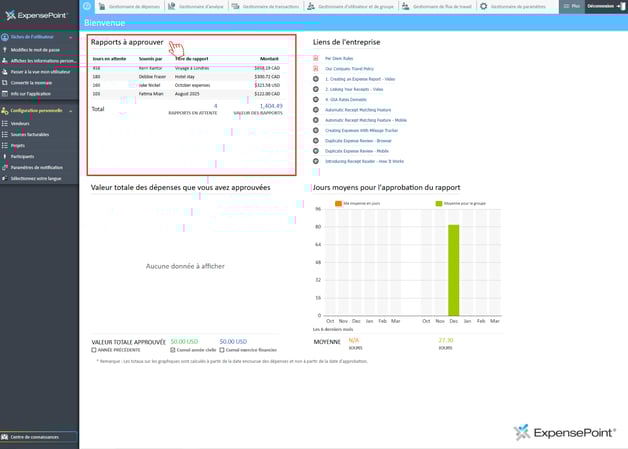The height and width of the screenshot is (449, 628).
Task: Click list icon beside Sources facturables
Action: point(5,135)
